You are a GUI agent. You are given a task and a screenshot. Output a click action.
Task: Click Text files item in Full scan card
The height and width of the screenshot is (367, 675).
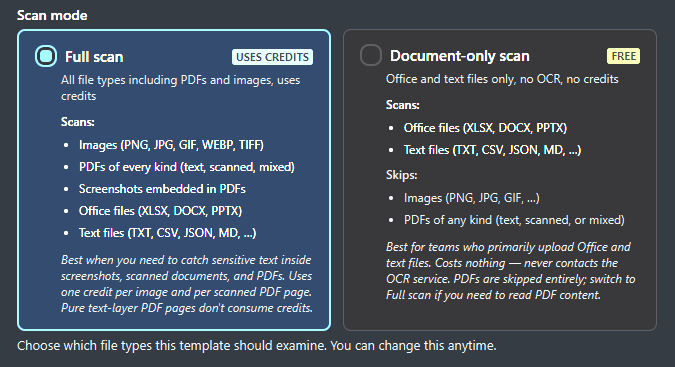167,233
